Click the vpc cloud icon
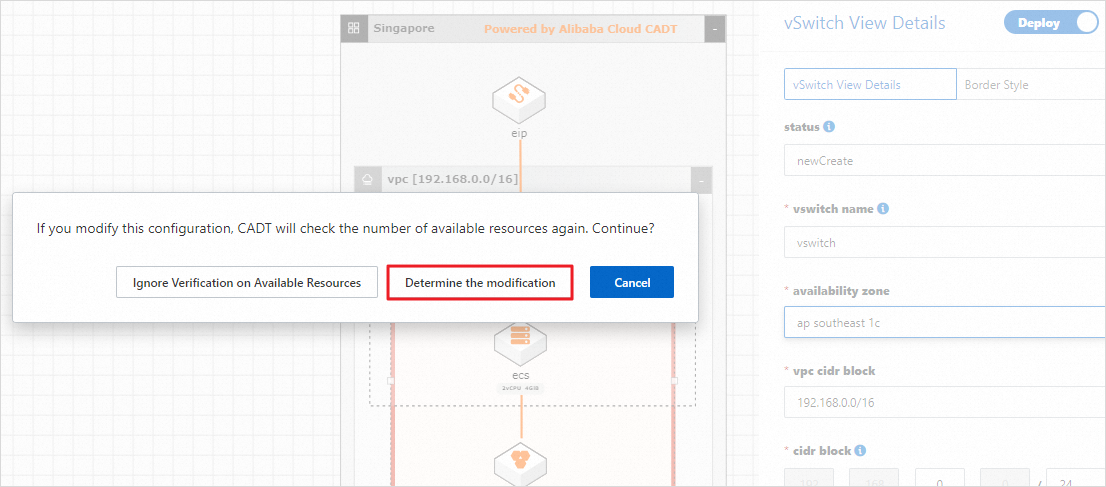1106x487 pixels. [368, 179]
